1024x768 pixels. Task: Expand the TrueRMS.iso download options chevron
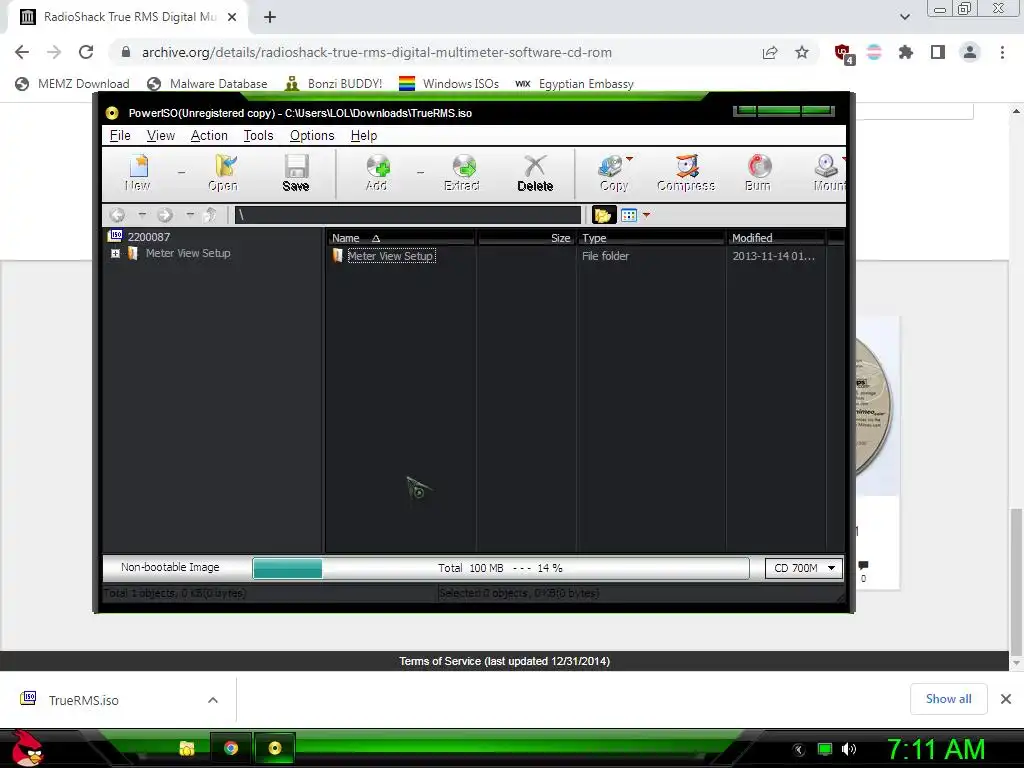click(213, 700)
